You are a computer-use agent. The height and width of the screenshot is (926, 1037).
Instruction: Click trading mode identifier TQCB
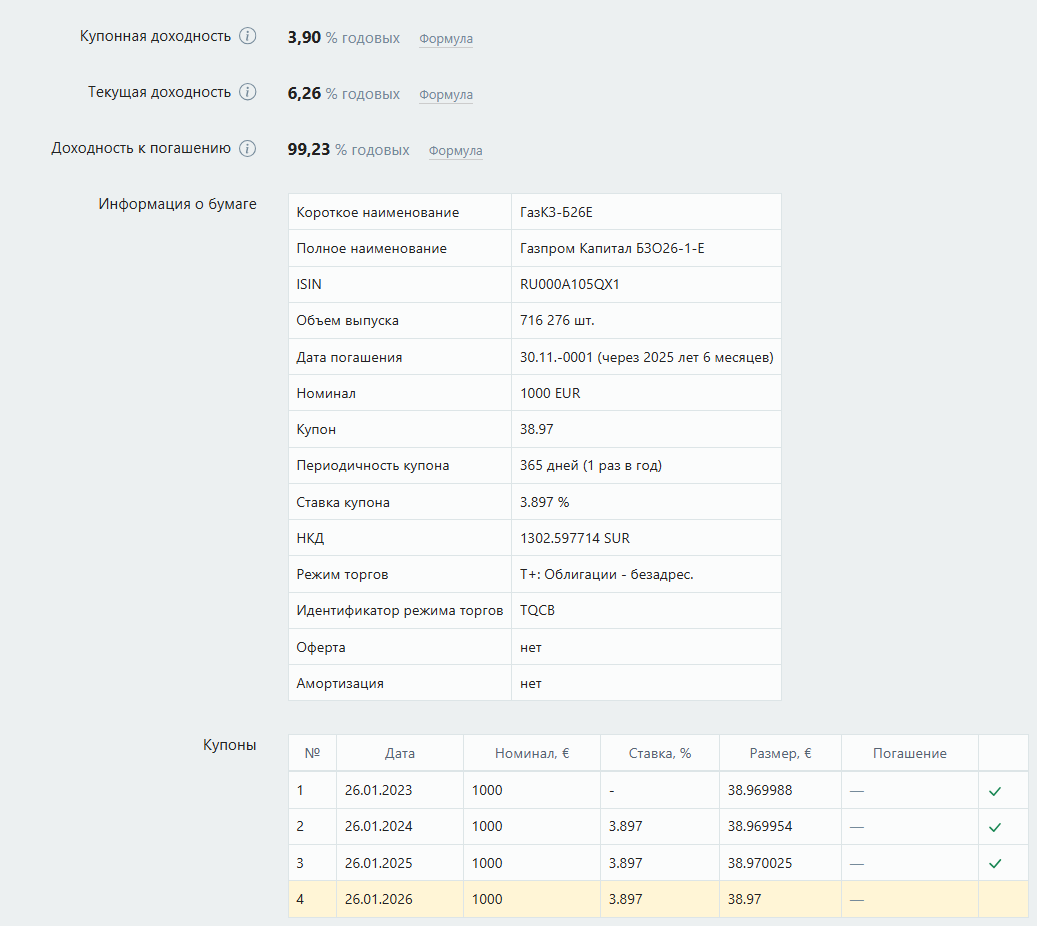coord(537,610)
